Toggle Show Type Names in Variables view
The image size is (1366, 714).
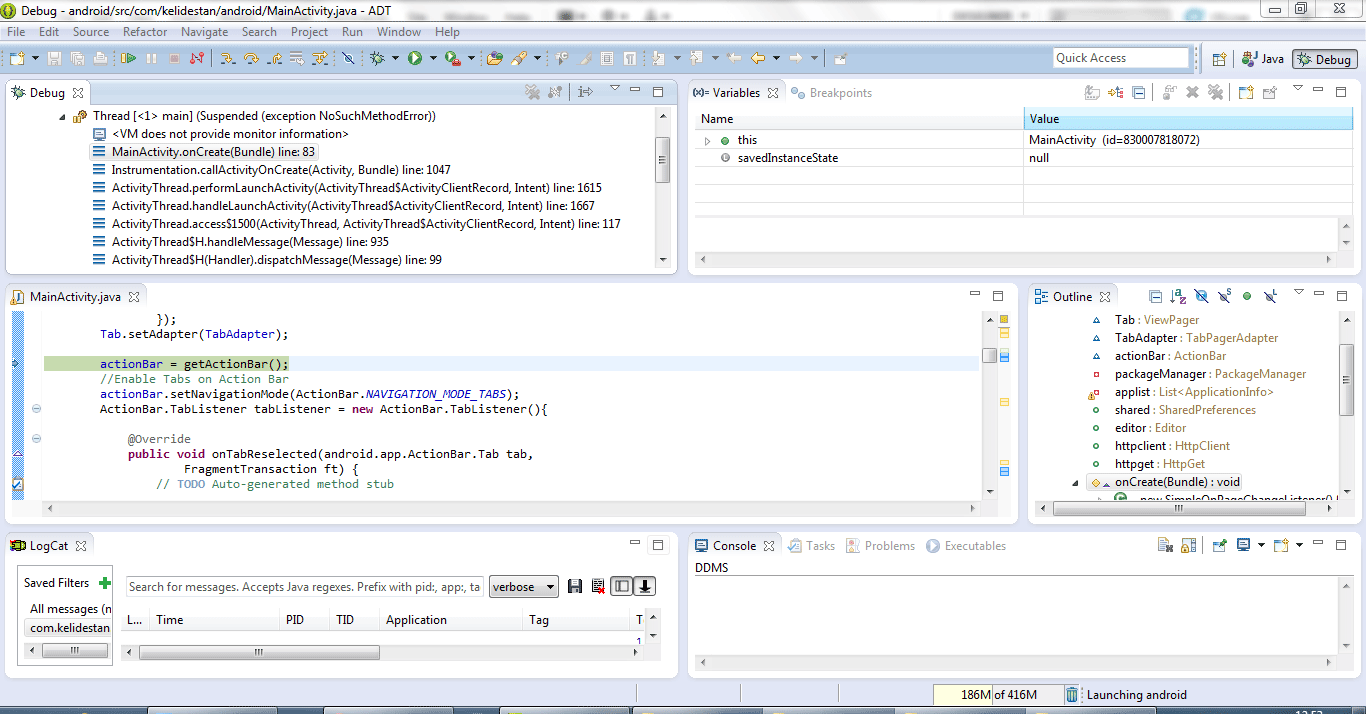(1093, 93)
